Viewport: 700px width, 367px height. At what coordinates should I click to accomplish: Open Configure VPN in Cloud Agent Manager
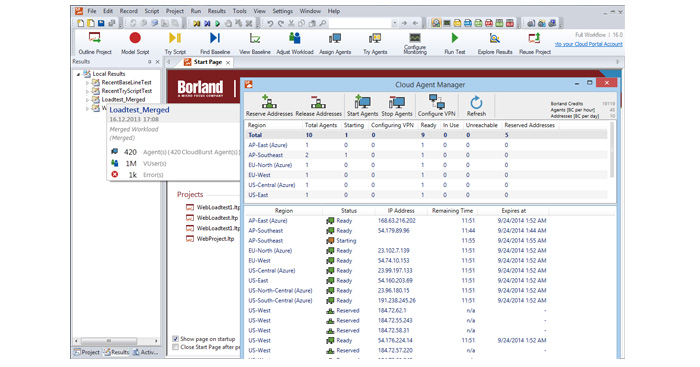436,105
